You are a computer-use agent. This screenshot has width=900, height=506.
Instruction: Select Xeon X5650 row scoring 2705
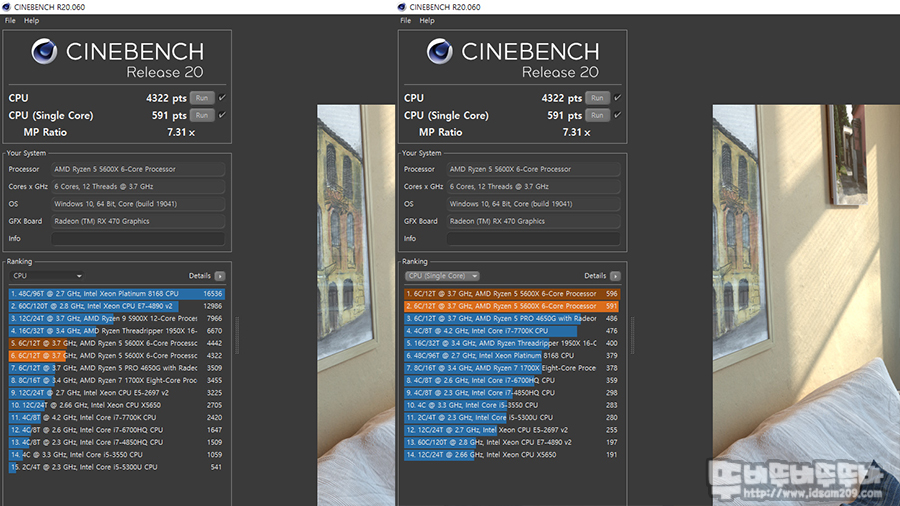[117, 405]
